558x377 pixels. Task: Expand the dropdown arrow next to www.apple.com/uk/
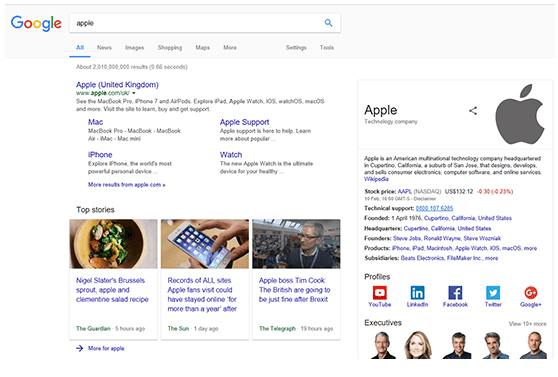[x=134, y=93]
